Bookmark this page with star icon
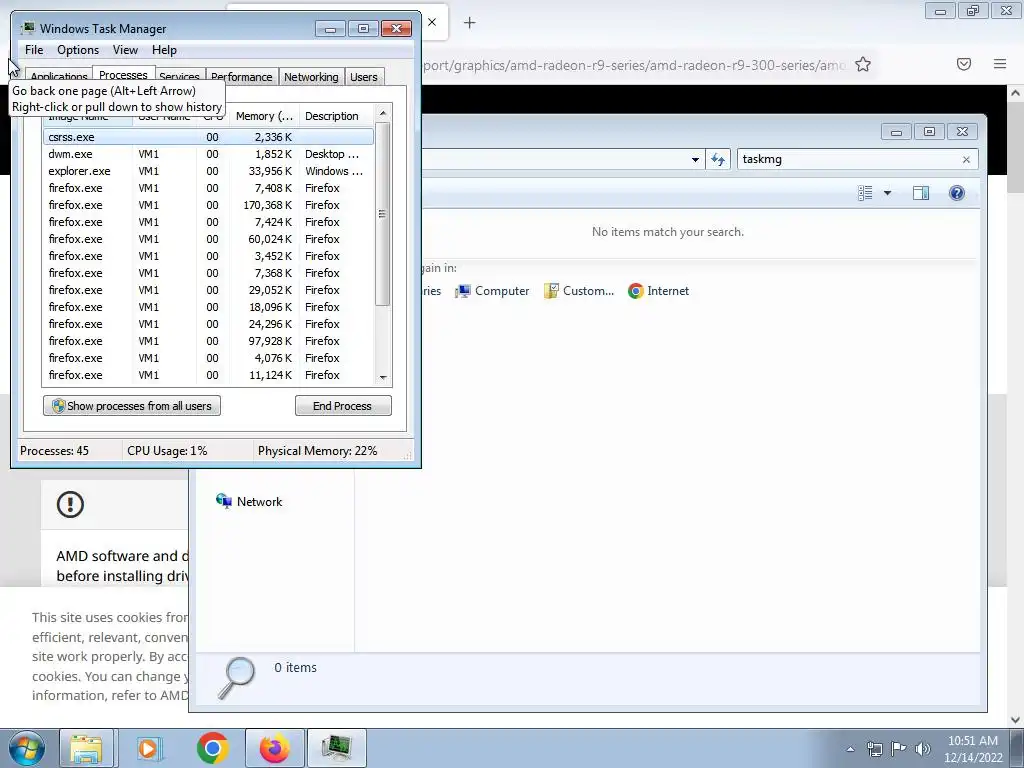The image size is (1024, 768). click(863, 65)
